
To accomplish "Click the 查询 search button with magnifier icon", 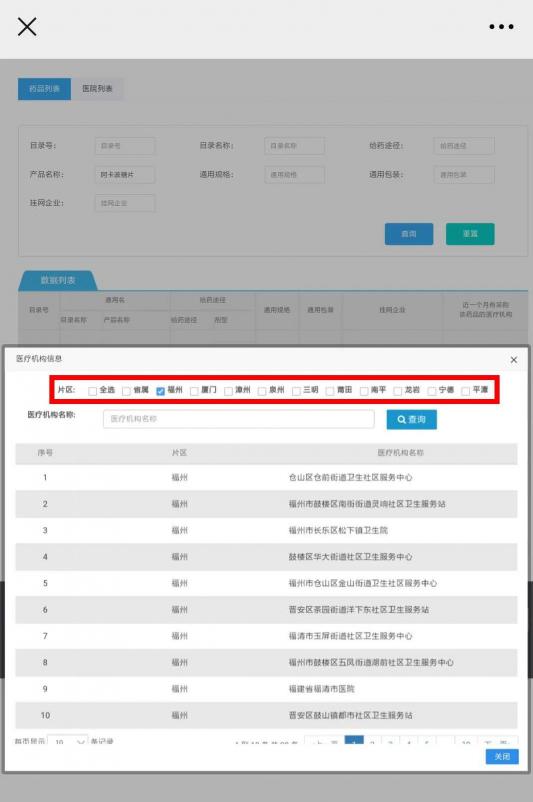I will (x=412, y=419).
